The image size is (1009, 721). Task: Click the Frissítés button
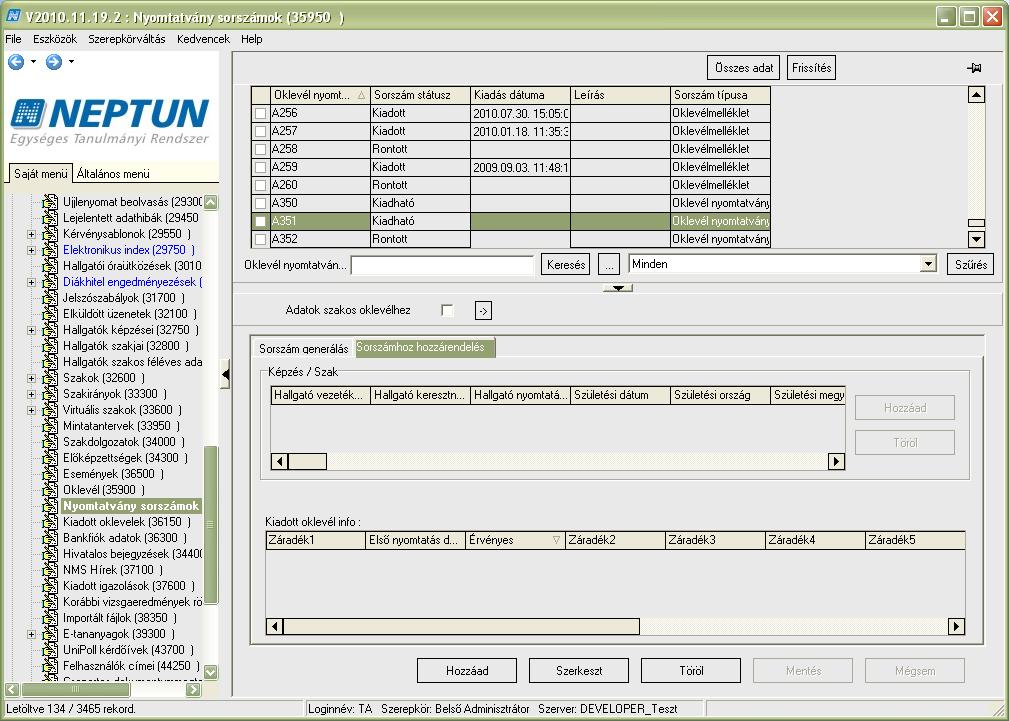coord(811,68)
